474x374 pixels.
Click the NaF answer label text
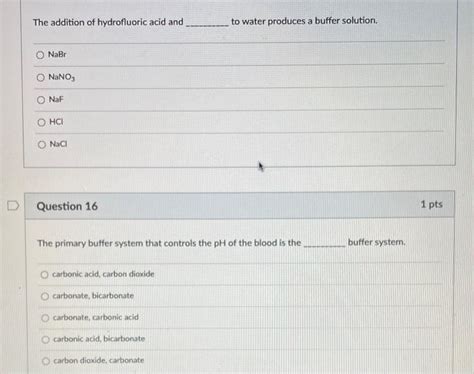pyautogui.click(x=56, y=99)
